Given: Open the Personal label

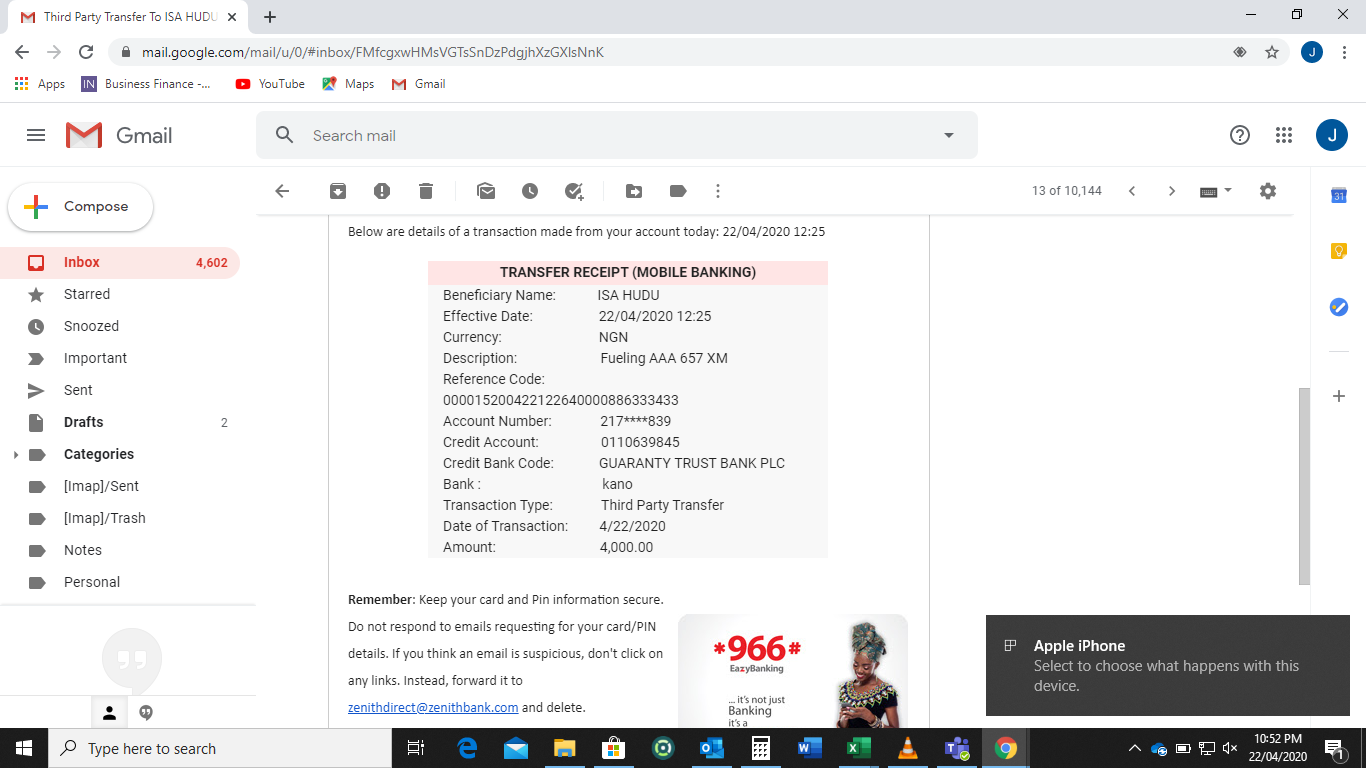Looking at the screenshot, I should point(120,582).
